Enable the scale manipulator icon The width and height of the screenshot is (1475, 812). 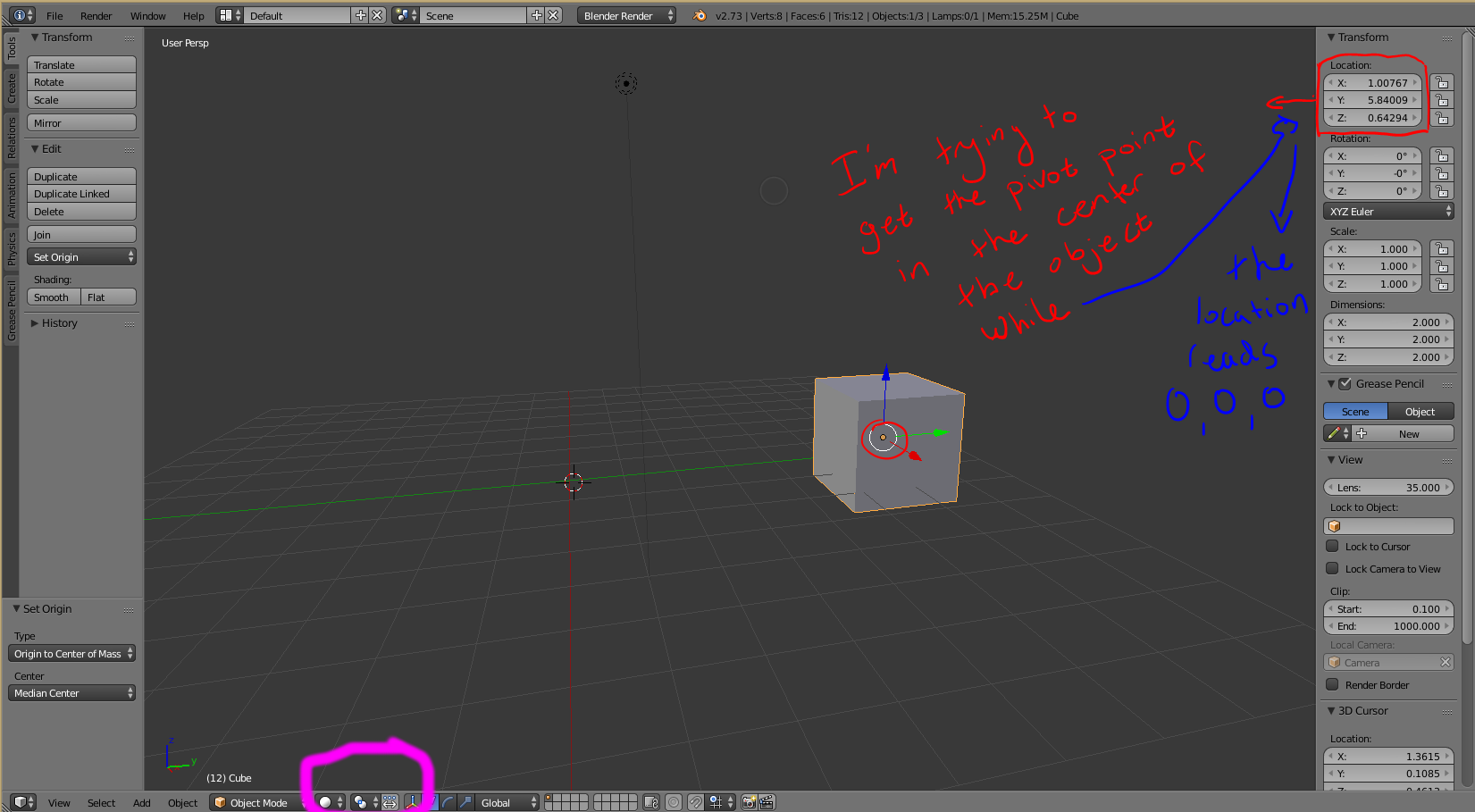[465, 802]
